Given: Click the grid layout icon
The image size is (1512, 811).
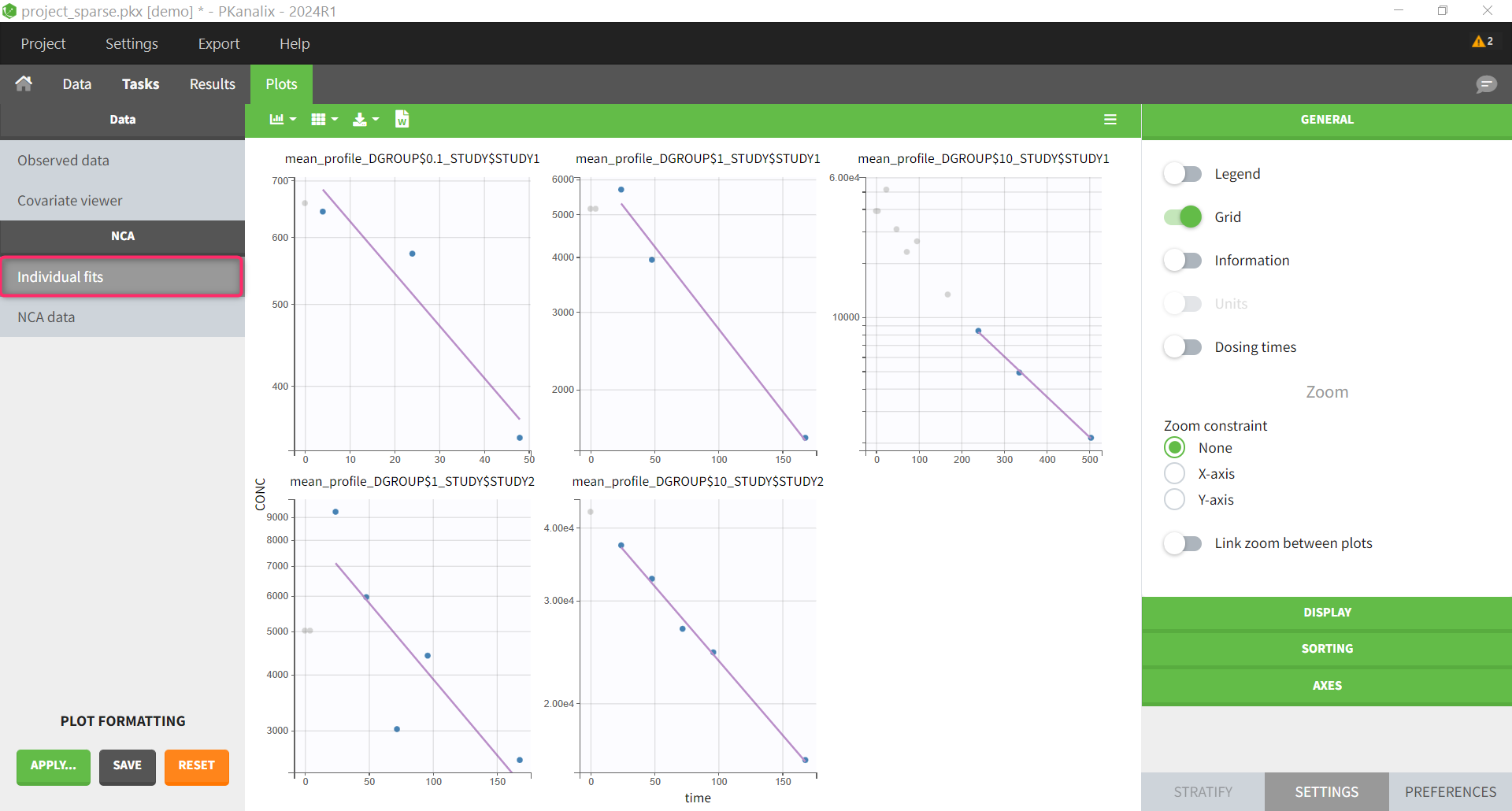Looking at the screenshot, I should [x=324, y=120].
